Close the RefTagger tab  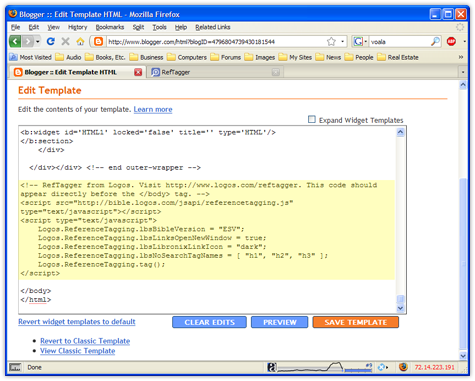pyautogui.click(x=276, y=72)
